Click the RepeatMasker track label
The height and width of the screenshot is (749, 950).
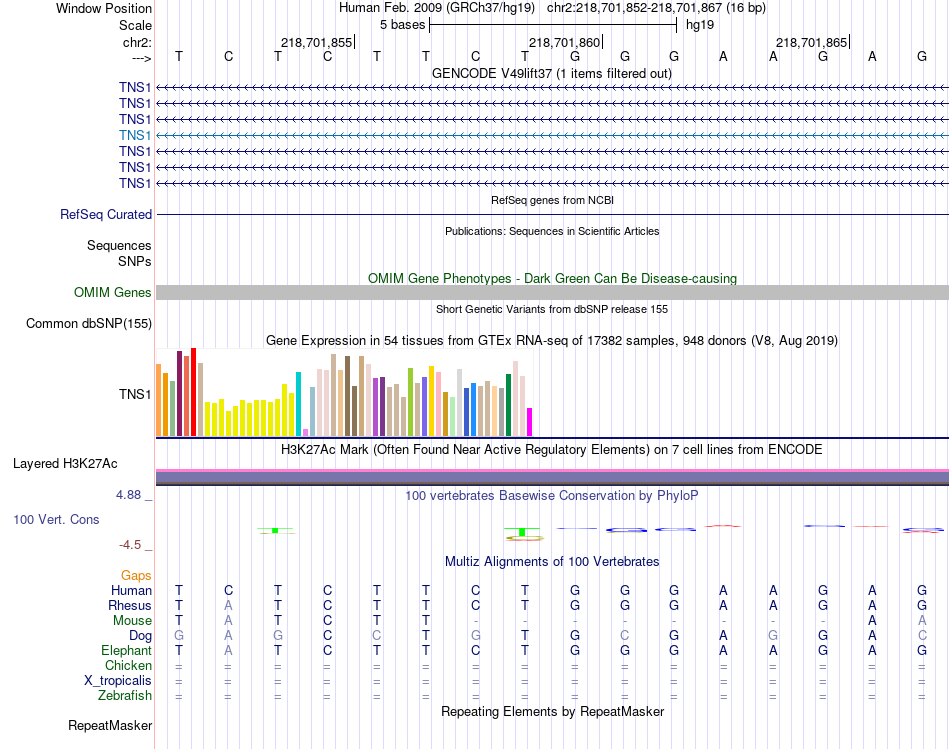point(110,725)
